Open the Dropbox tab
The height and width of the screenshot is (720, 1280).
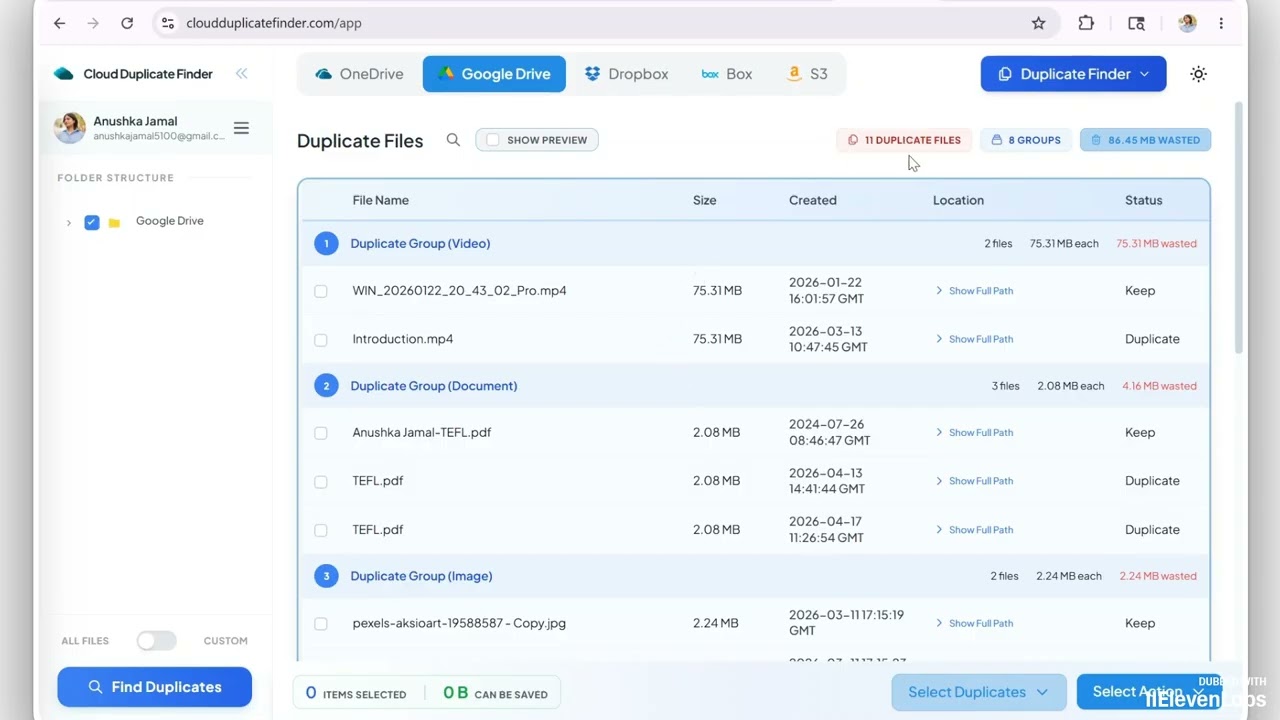tap(626, 74)
